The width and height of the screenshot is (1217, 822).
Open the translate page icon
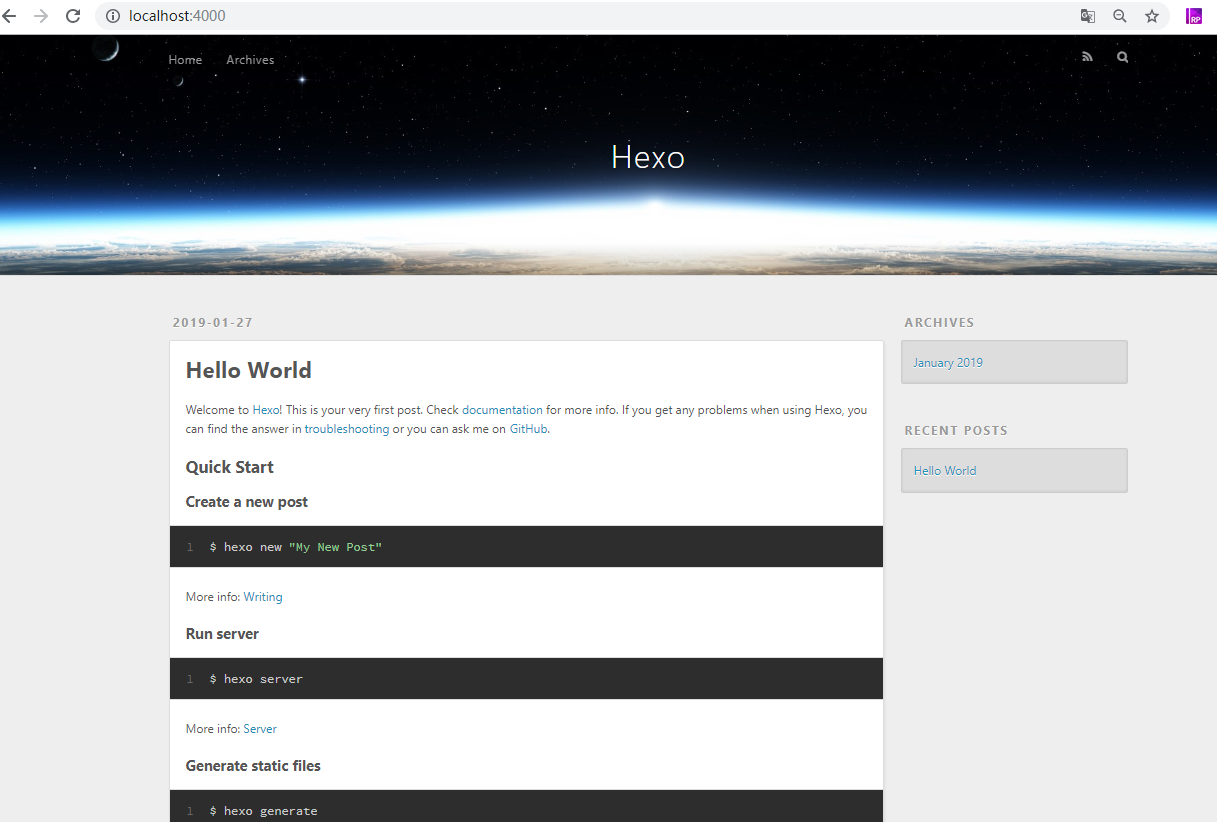pos(1088,16)
